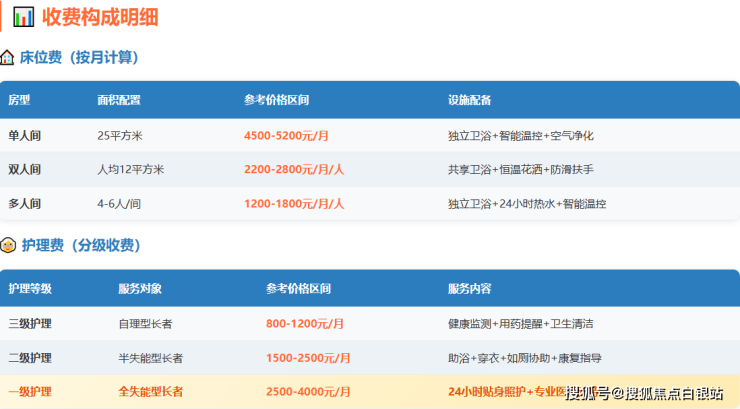Select the 二级护理 row label
Viewport: 740px width, 409px height.
[30, 358]
